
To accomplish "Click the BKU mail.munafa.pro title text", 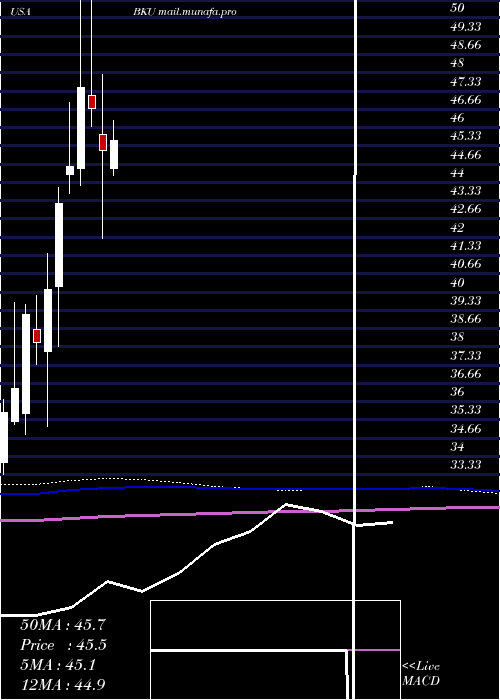I will coord(184,12).
